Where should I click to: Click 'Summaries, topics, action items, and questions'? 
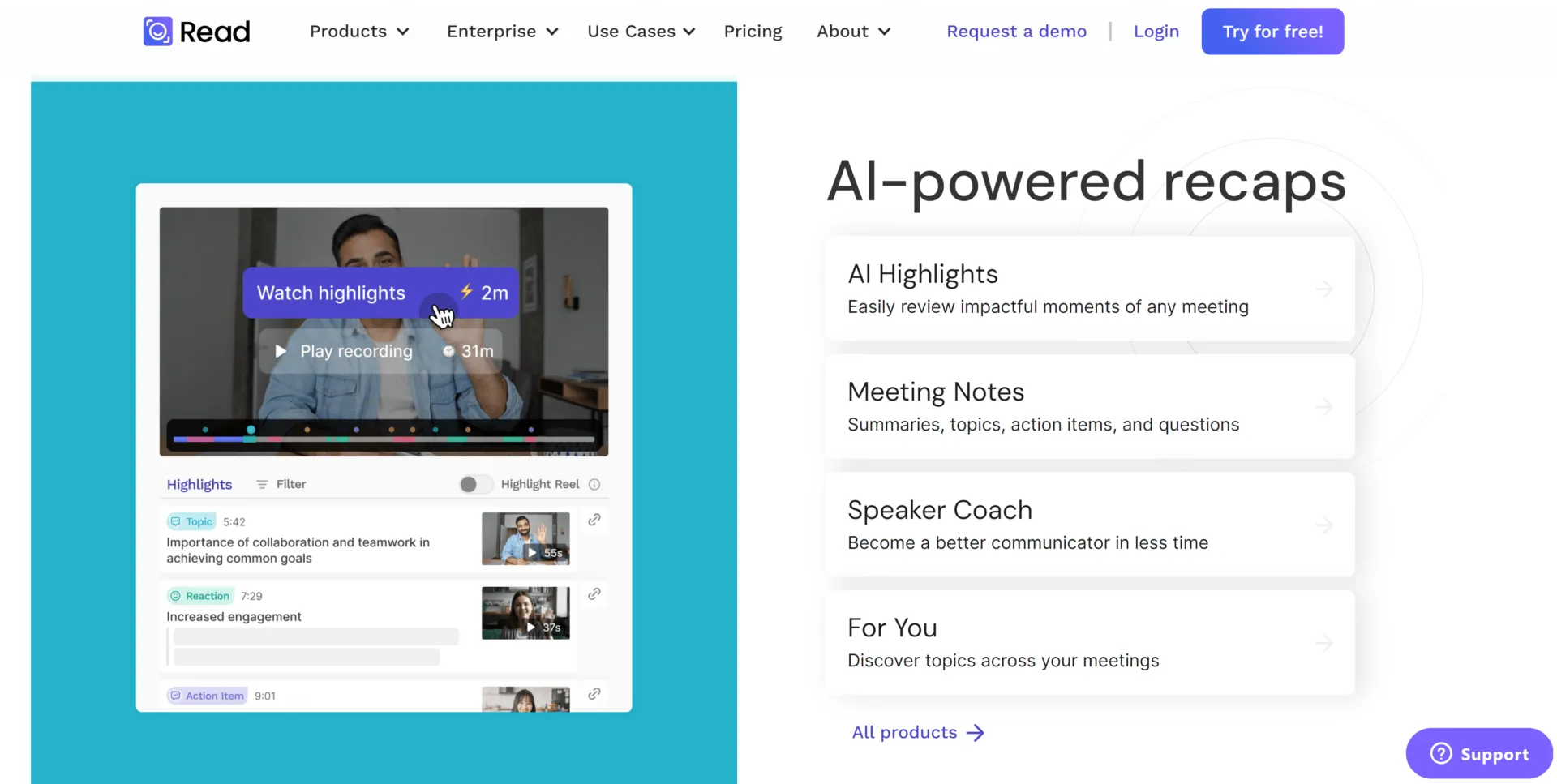pos(1043,425)
